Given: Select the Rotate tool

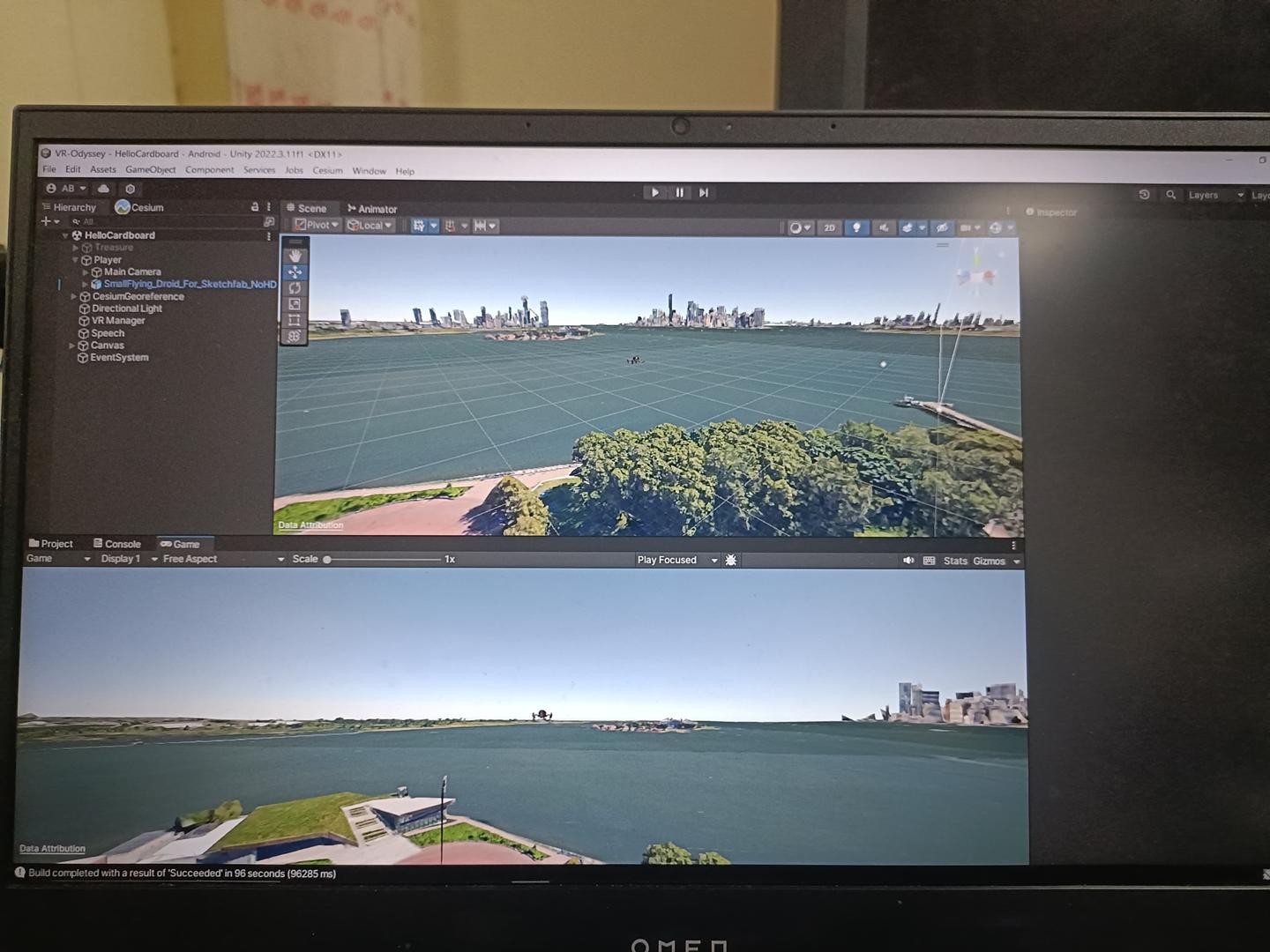Looking at the screenshot, I should coord(295,287).
